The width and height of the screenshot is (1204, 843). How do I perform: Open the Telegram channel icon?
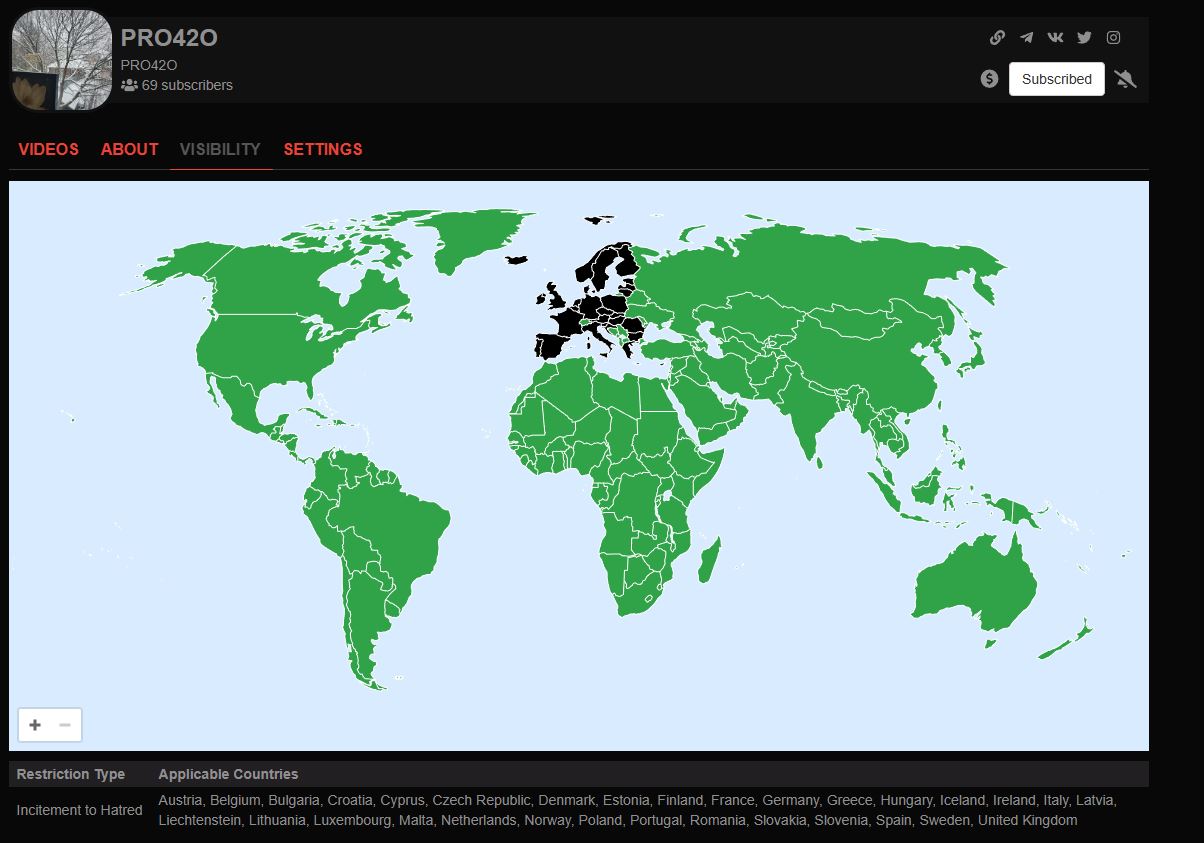(x=1026, y=38)
